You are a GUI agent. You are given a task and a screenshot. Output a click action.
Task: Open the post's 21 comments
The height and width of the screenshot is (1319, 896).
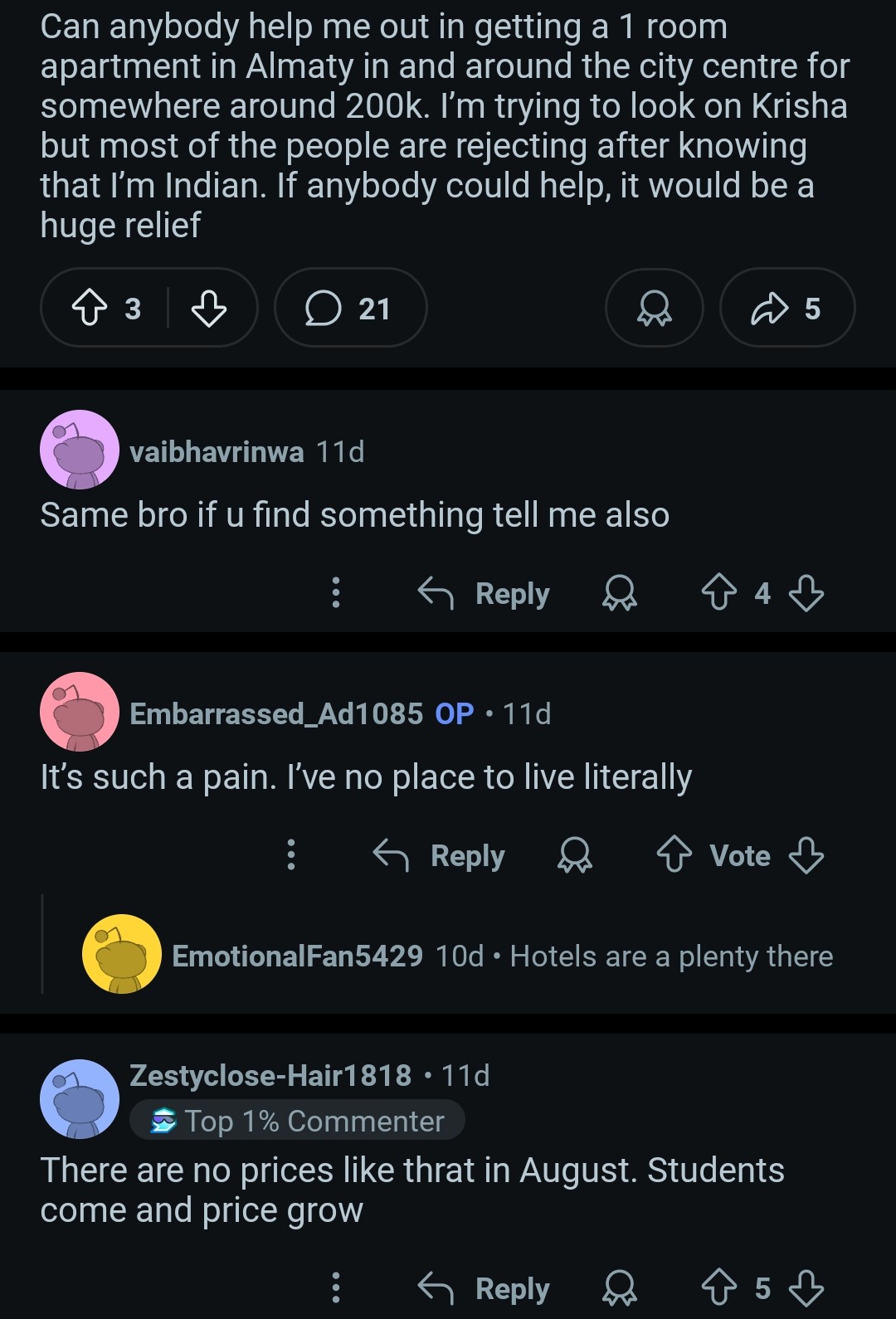point(349,309)
